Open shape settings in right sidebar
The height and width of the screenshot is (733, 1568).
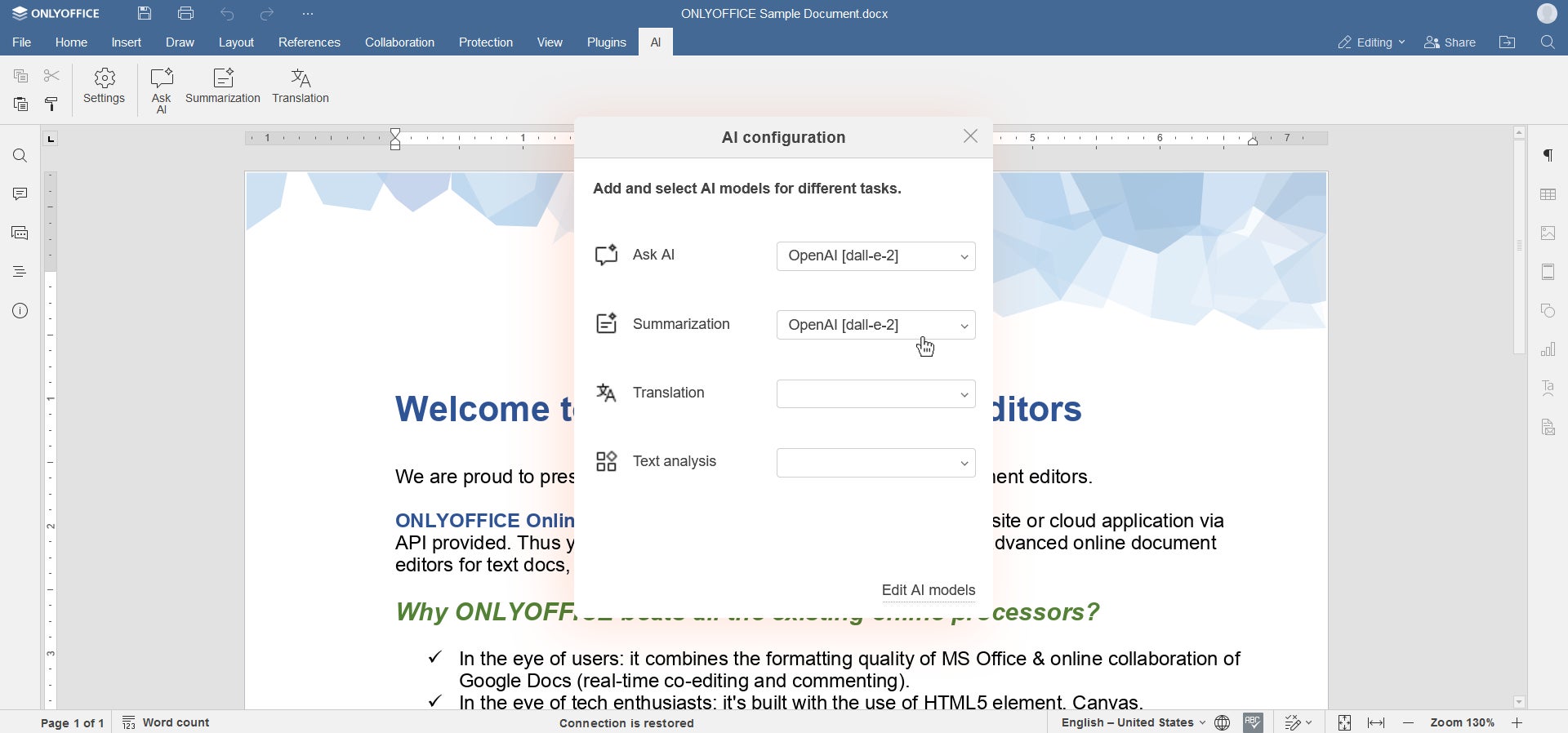(x=1548, y=311)
